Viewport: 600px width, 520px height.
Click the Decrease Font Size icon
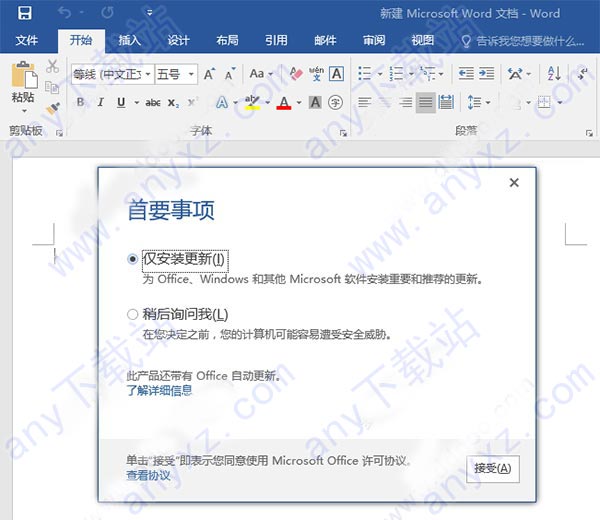tap(230, 74)
